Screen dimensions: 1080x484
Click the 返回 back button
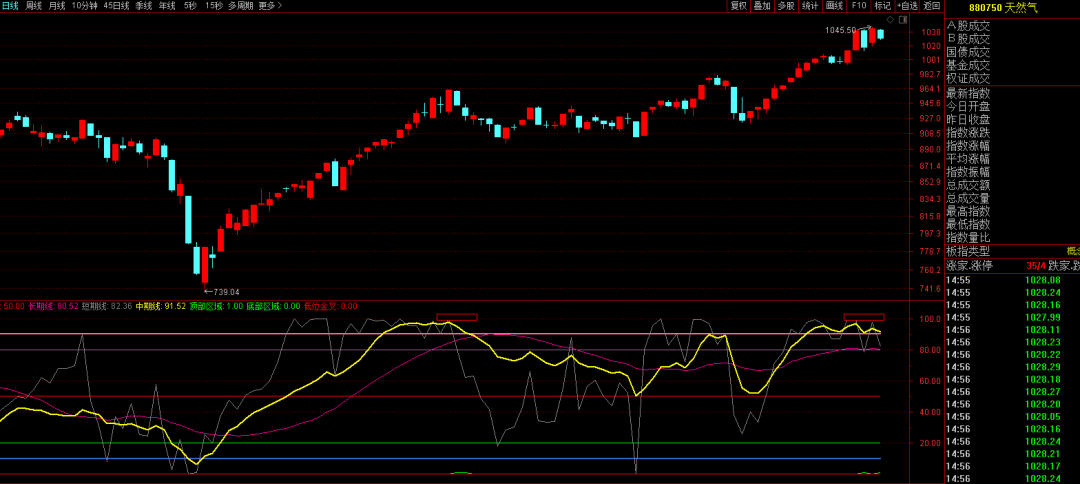pyautogui.click(x=931, y=6)
